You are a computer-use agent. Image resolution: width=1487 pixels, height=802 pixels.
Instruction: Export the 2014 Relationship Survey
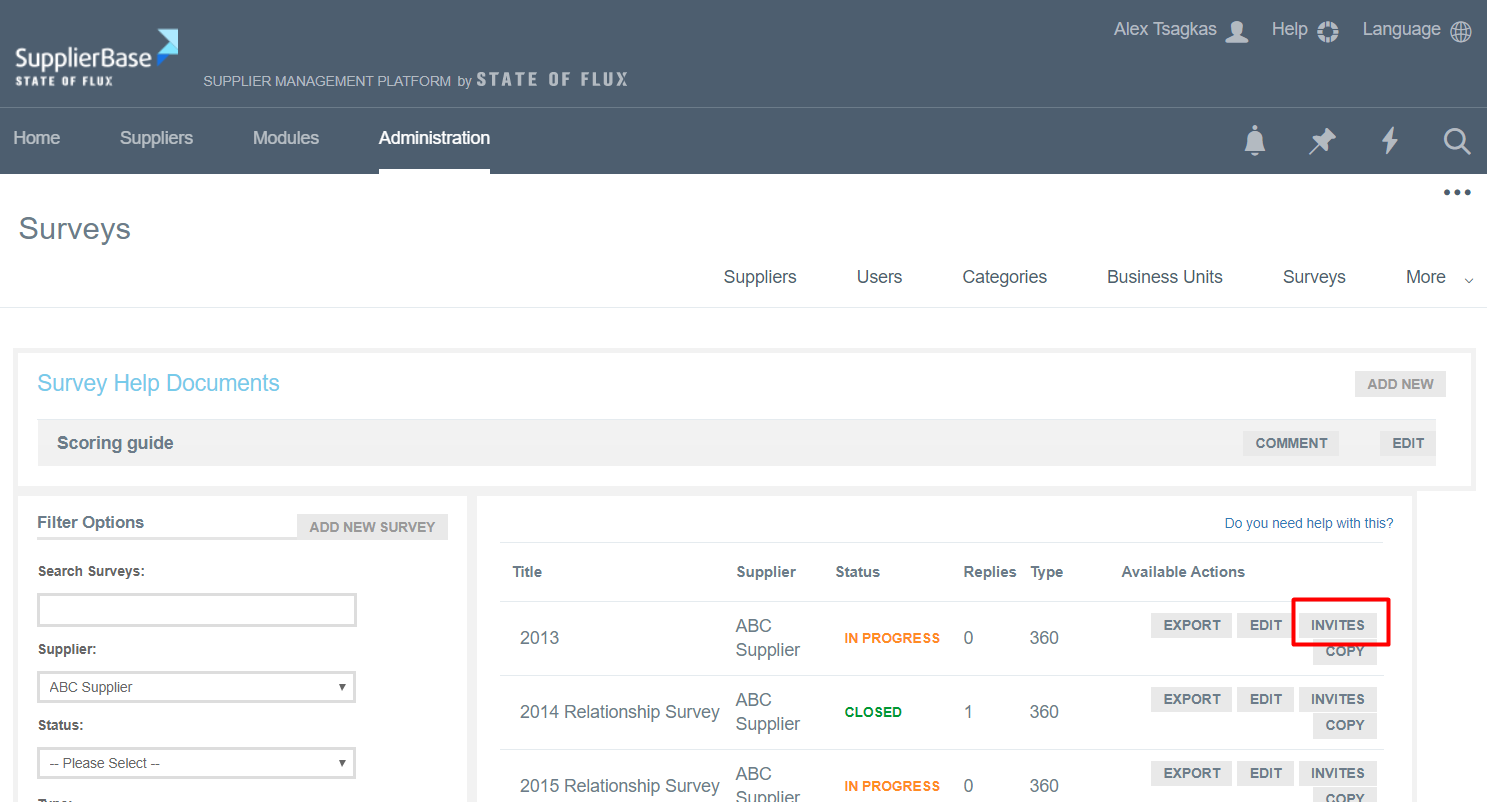[x=1191, y=699]
